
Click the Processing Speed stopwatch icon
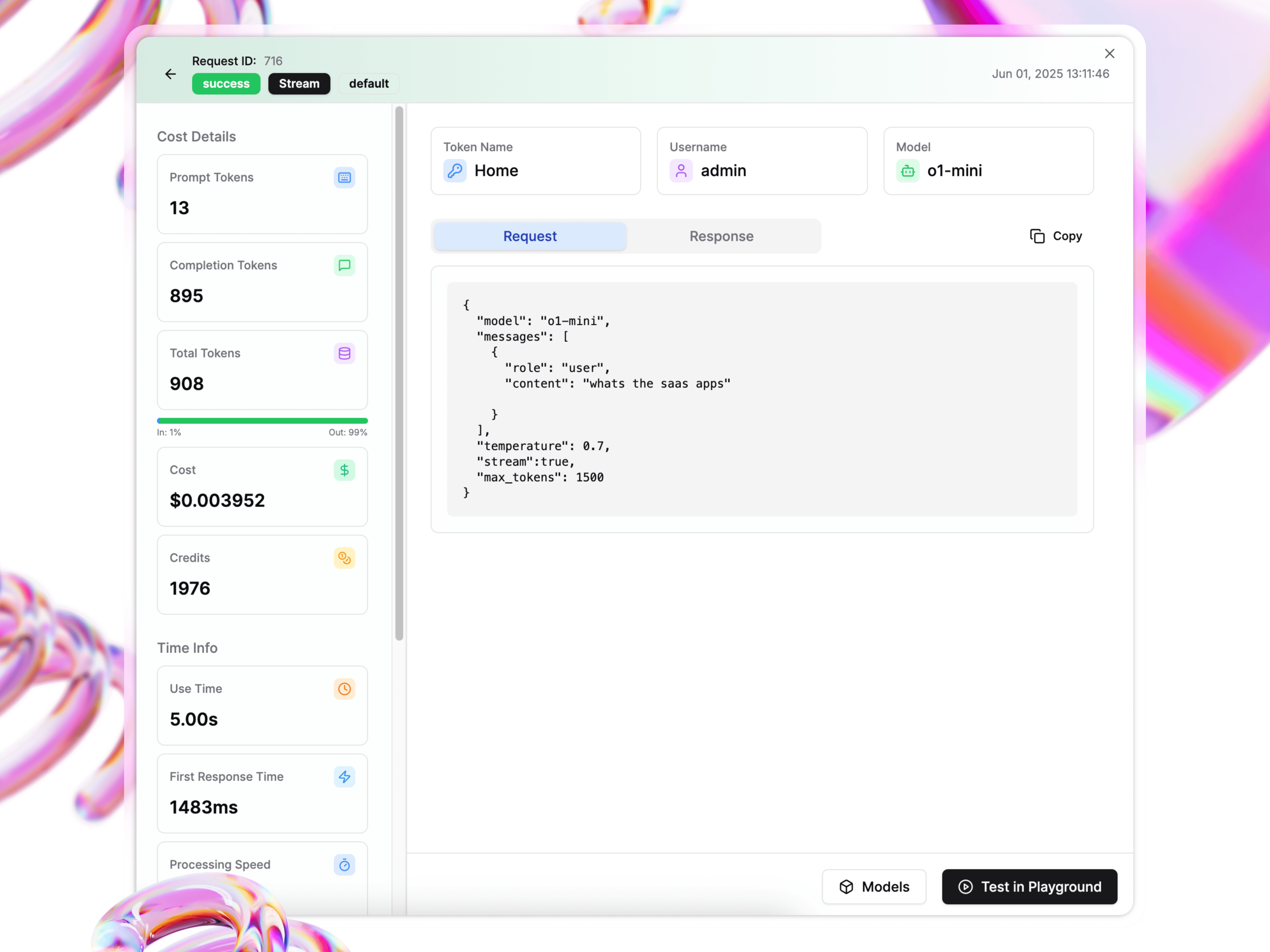tap(344, 865)
